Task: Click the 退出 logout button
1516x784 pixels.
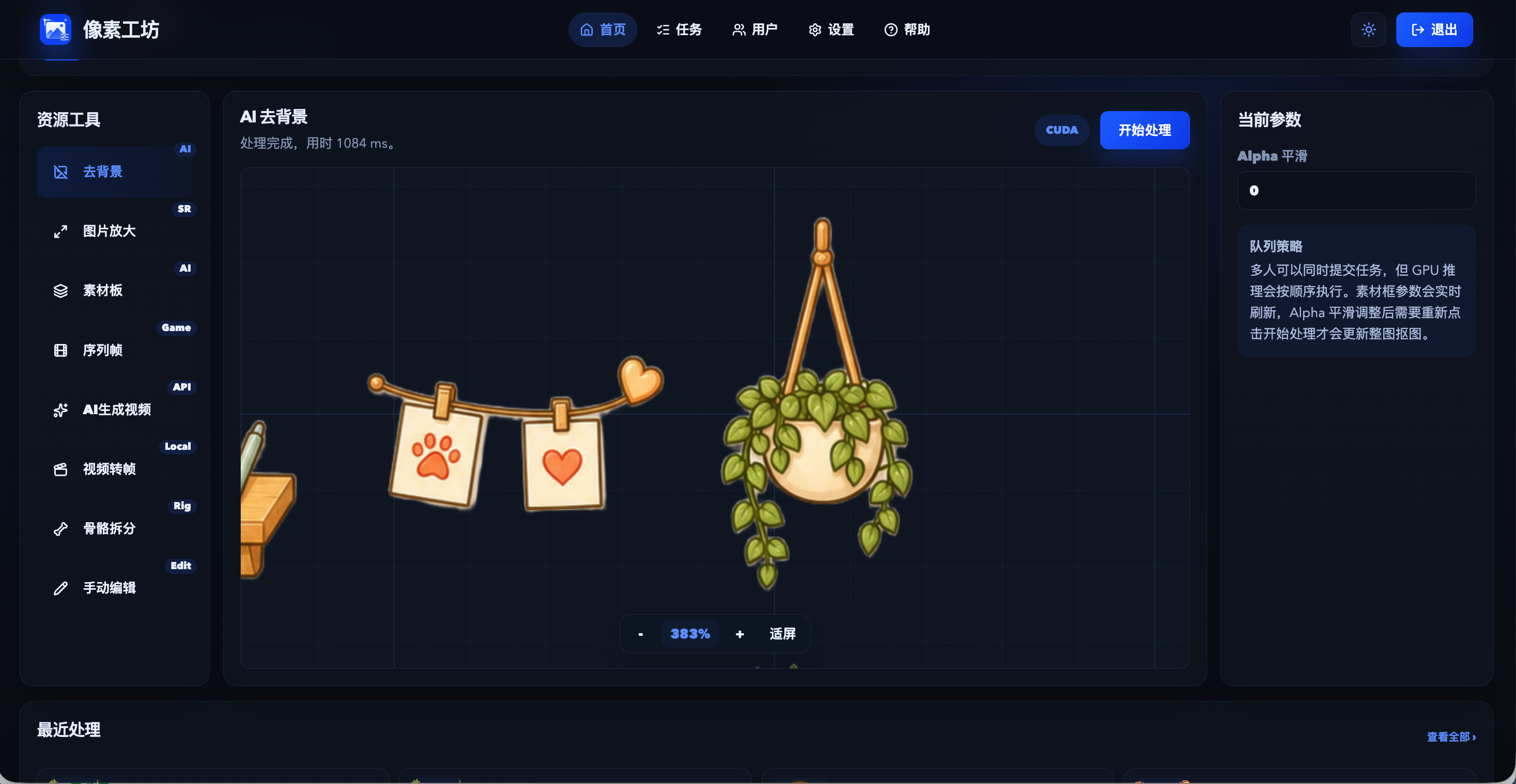Action: 1434,29
